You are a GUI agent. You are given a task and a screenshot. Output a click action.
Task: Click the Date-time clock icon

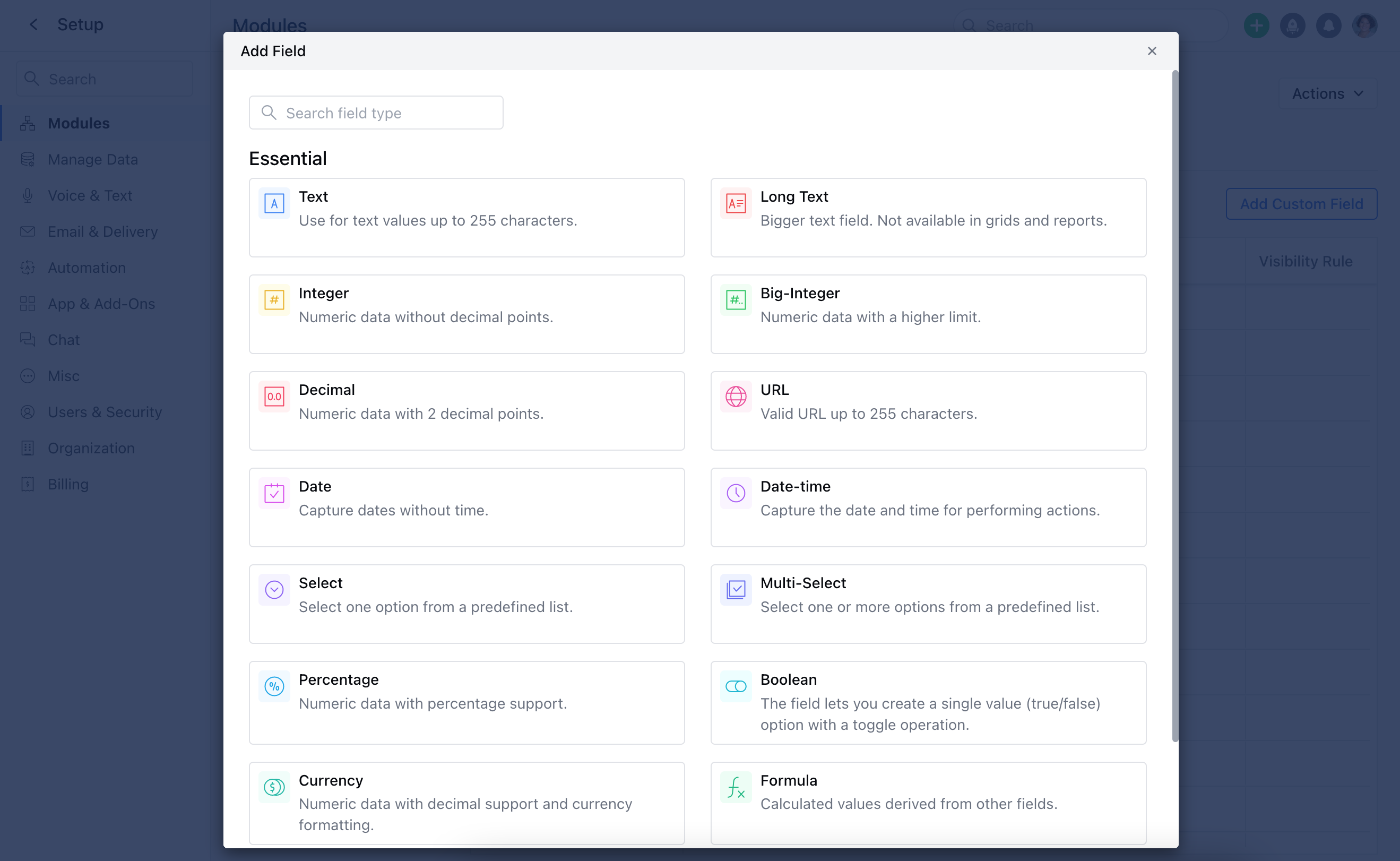736,493
